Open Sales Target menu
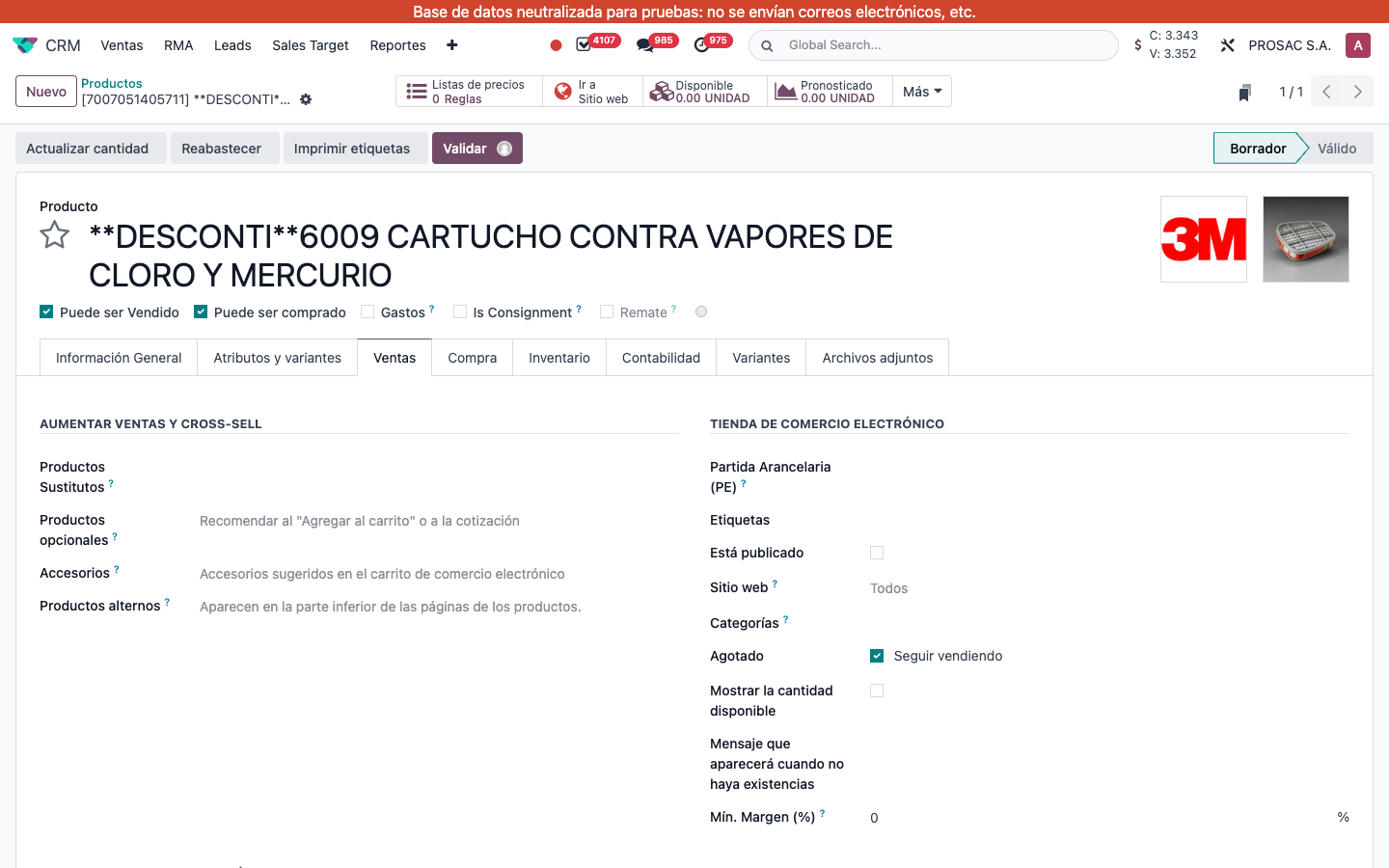Screen dimensions: 1389x868 (311, 45)
